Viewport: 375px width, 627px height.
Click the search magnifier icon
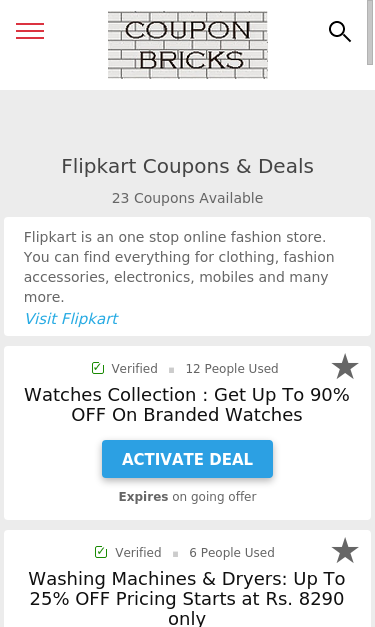point(340,32)
